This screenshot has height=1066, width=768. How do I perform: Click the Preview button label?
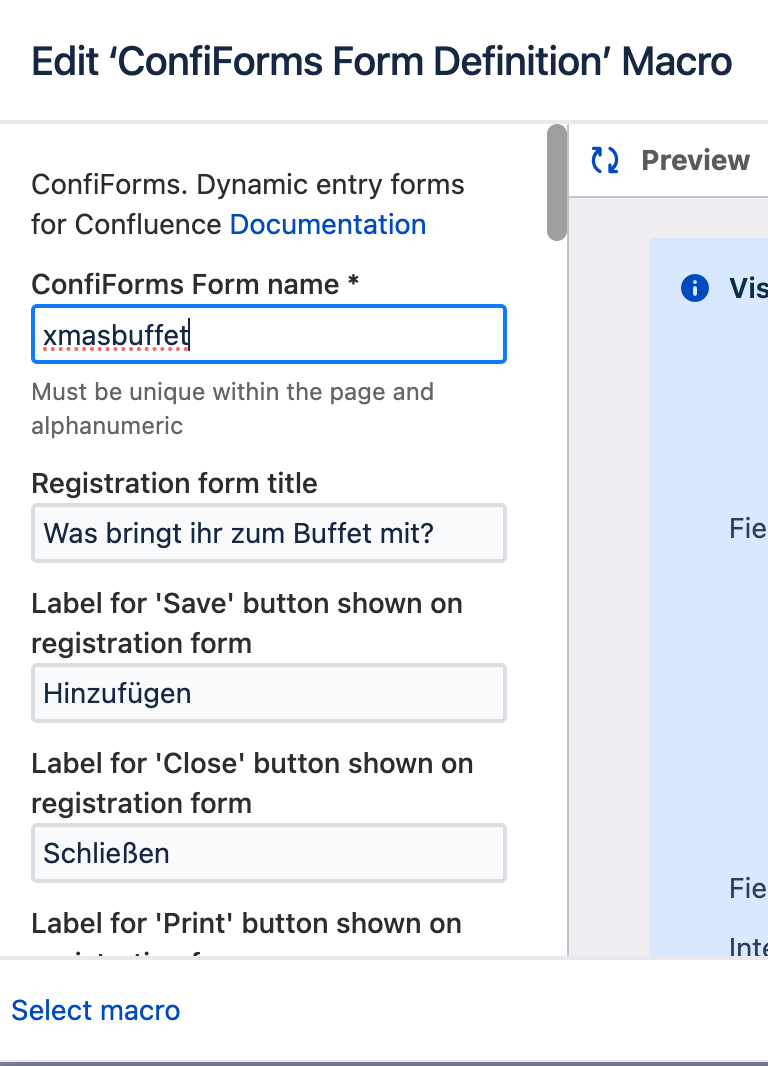(x=695, y=160)
